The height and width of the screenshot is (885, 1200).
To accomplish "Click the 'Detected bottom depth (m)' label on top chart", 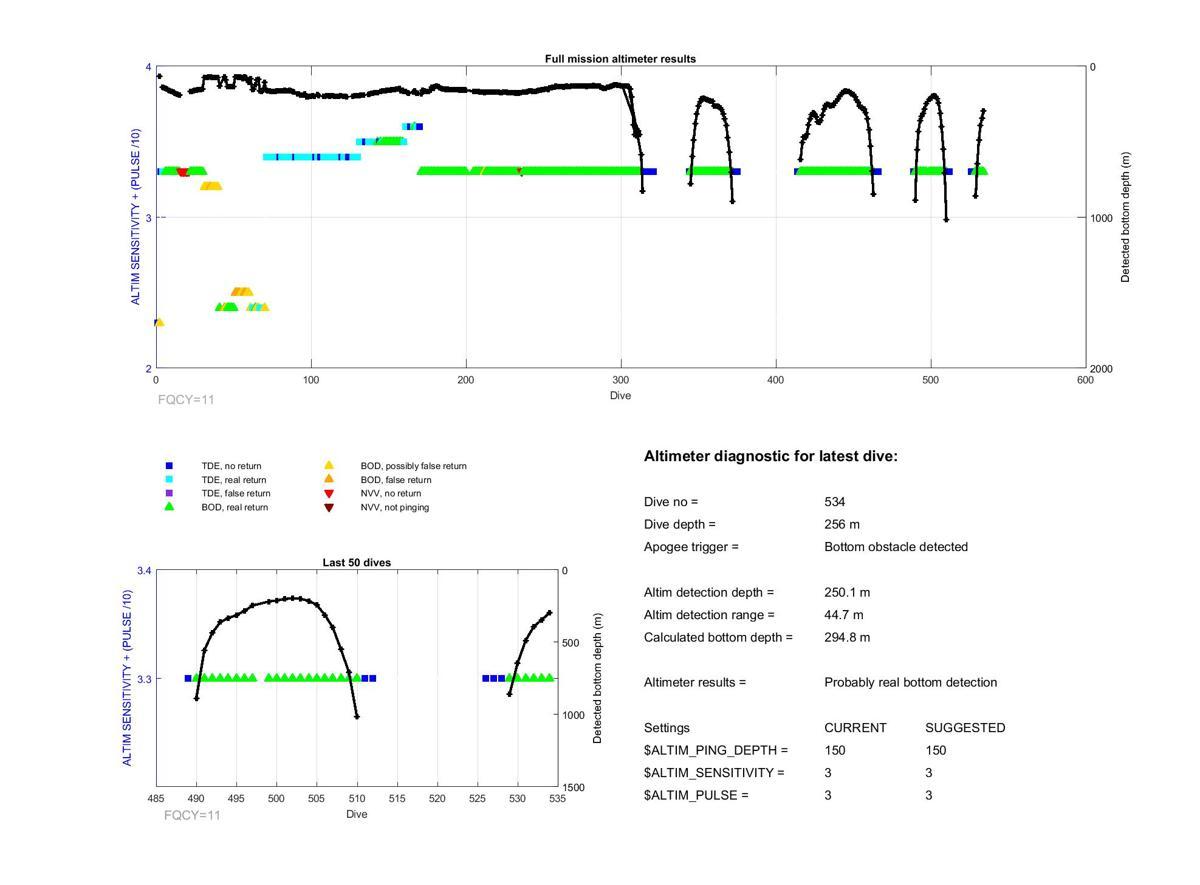I will coord(1125,218).
